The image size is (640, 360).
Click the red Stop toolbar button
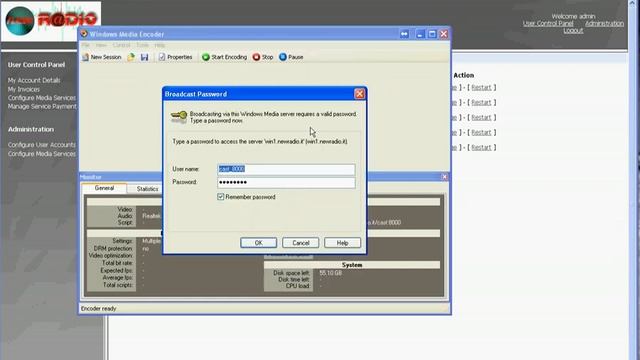coord(263,57)
